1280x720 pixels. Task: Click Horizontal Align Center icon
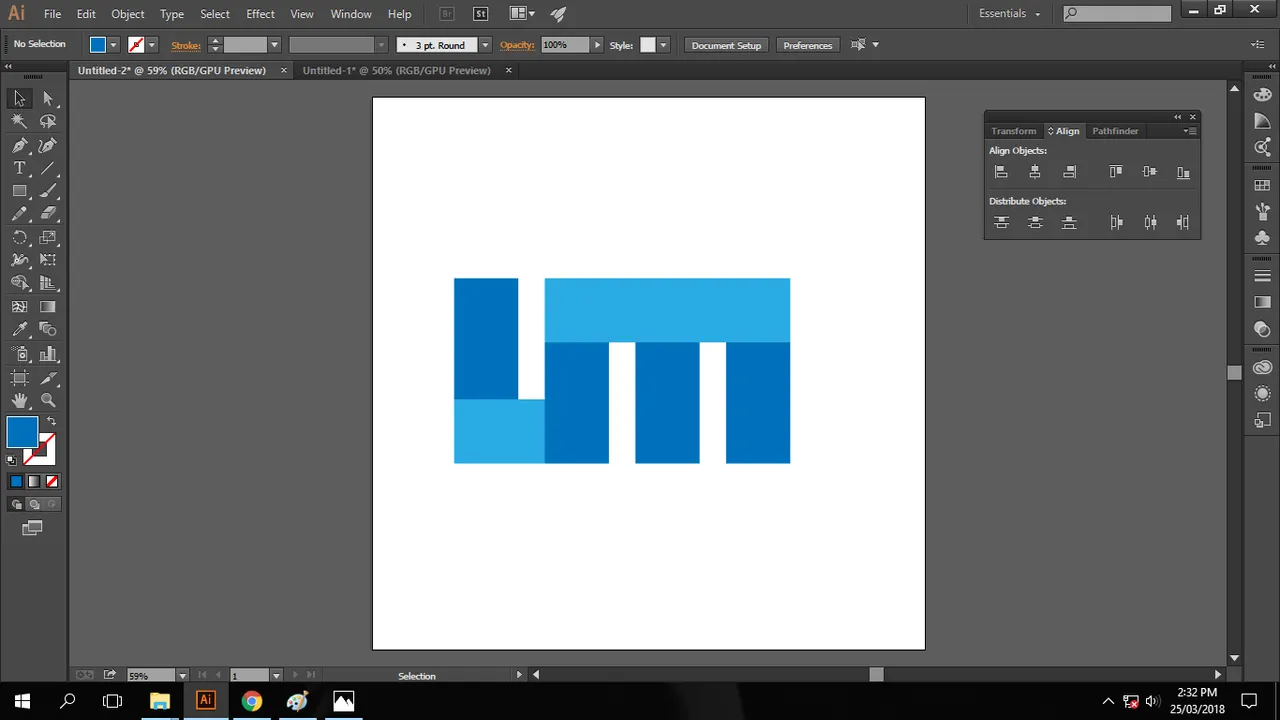(1035, 172)
